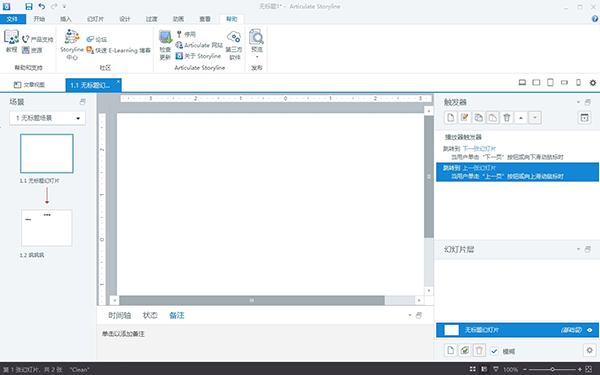This screenshot has height=375, width=600.
Task: Open the 1 无标题场景 scene dropdown
Action: 47,118
